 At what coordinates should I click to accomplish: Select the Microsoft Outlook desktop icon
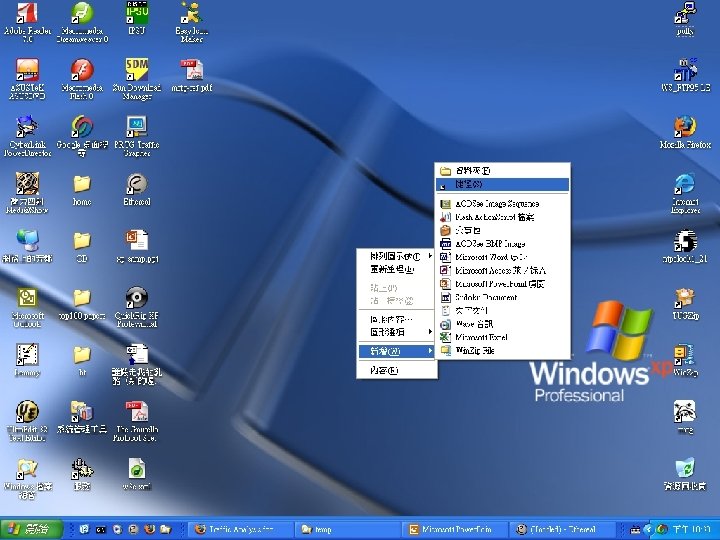[x=27, y=307]
